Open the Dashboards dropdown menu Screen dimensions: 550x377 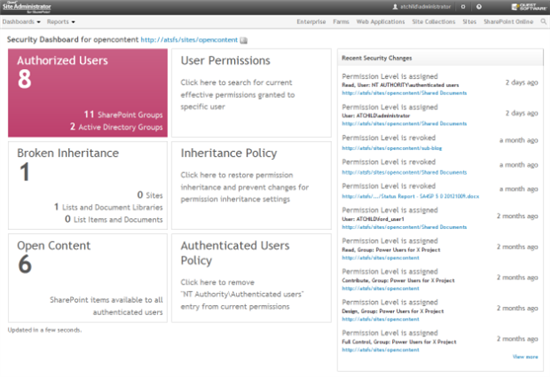tap(21, 22)
